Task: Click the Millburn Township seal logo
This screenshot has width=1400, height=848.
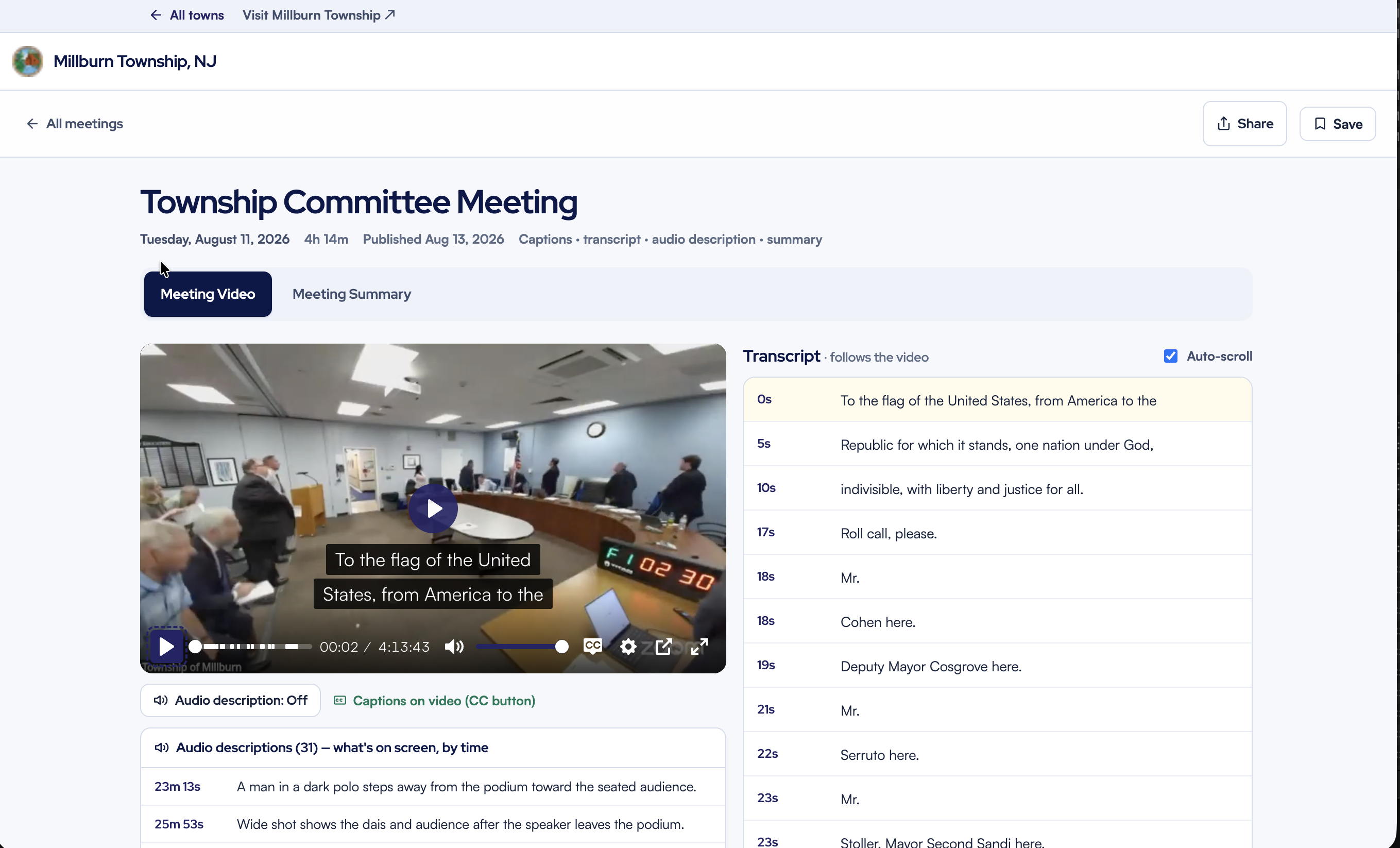Action: coord(28,61)
